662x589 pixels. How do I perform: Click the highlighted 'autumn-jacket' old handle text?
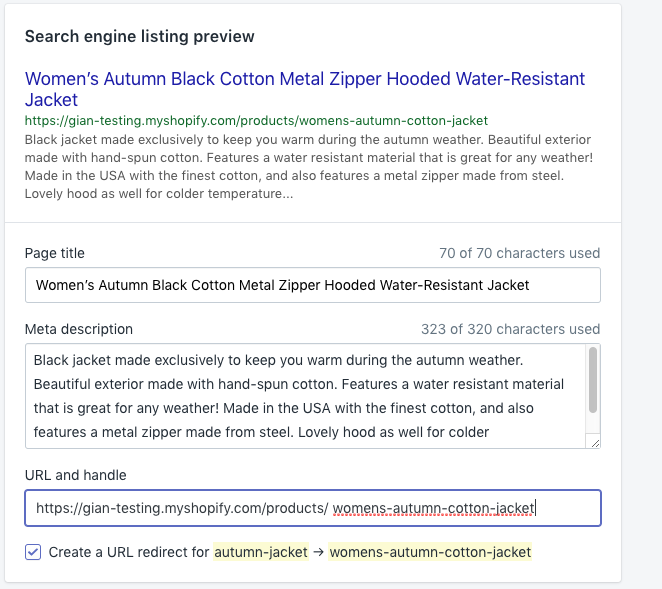(261, 552)
